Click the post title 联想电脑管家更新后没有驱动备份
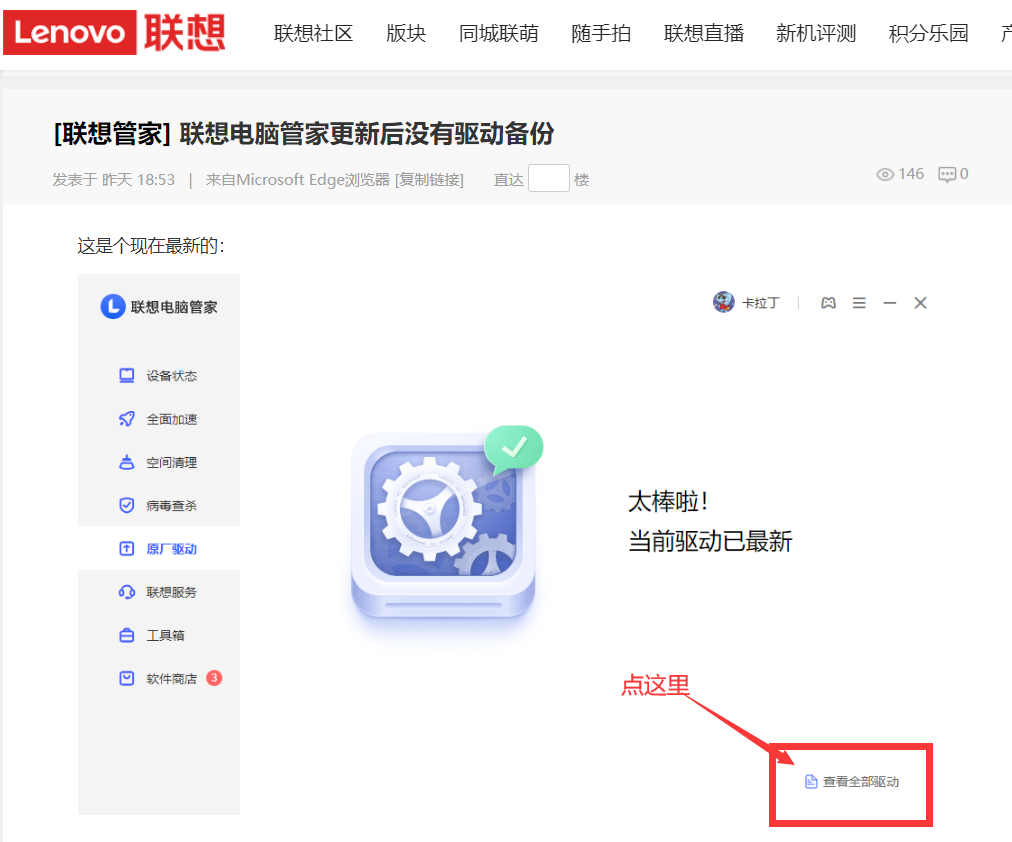 [x=367, y=134]
